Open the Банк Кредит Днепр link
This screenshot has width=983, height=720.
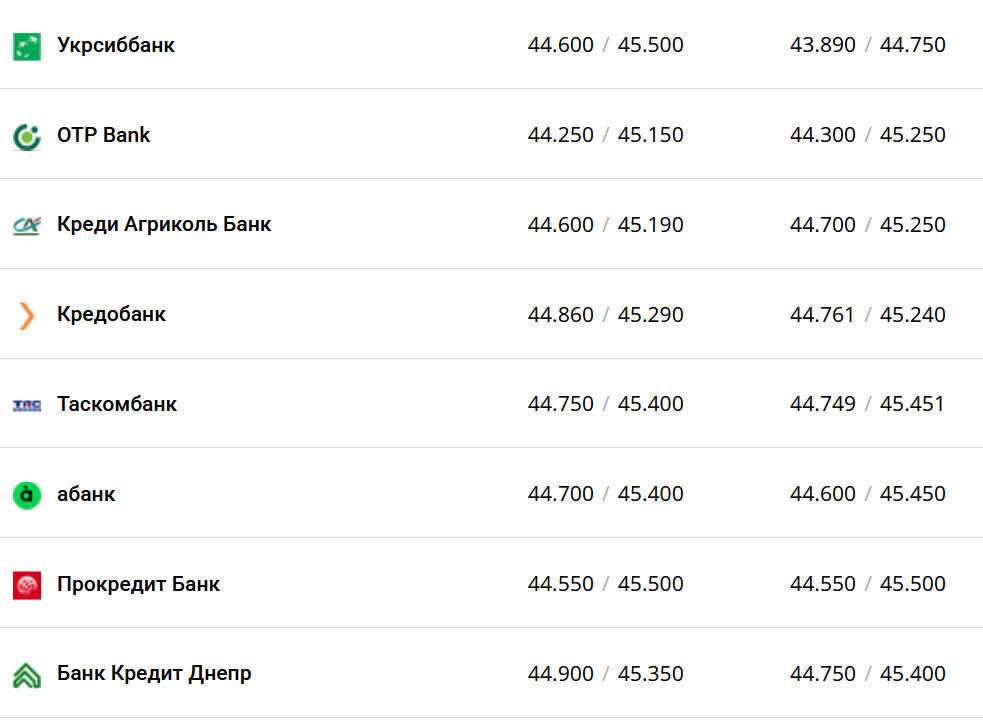pyautogui.click(x=154, y=673)
